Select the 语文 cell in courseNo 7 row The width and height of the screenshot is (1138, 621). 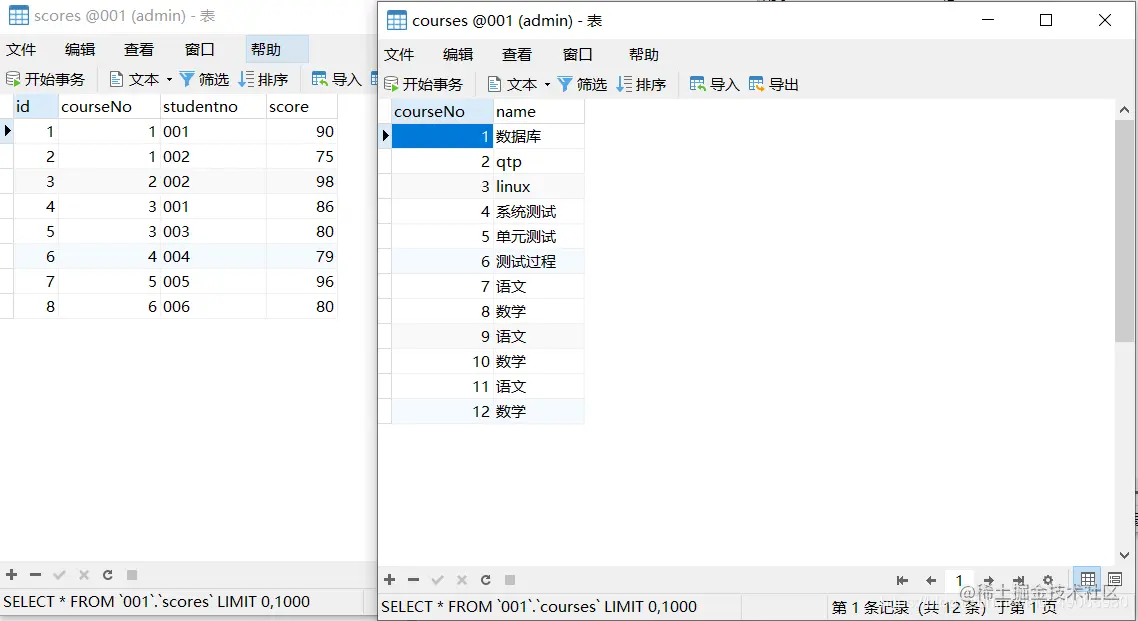tap(539, 287)
